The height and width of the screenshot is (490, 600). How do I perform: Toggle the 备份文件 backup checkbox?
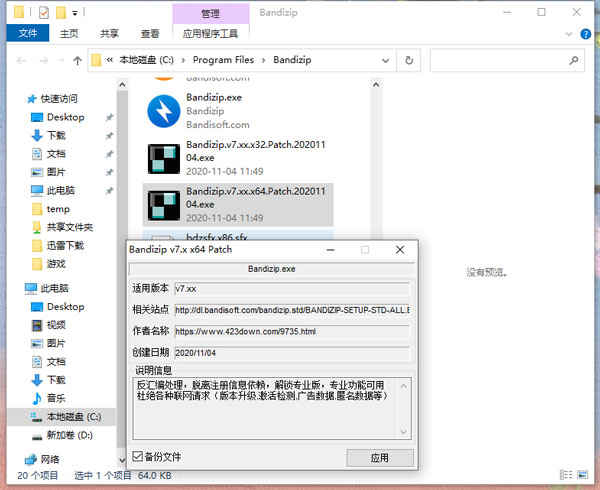(x=137, y=456)
